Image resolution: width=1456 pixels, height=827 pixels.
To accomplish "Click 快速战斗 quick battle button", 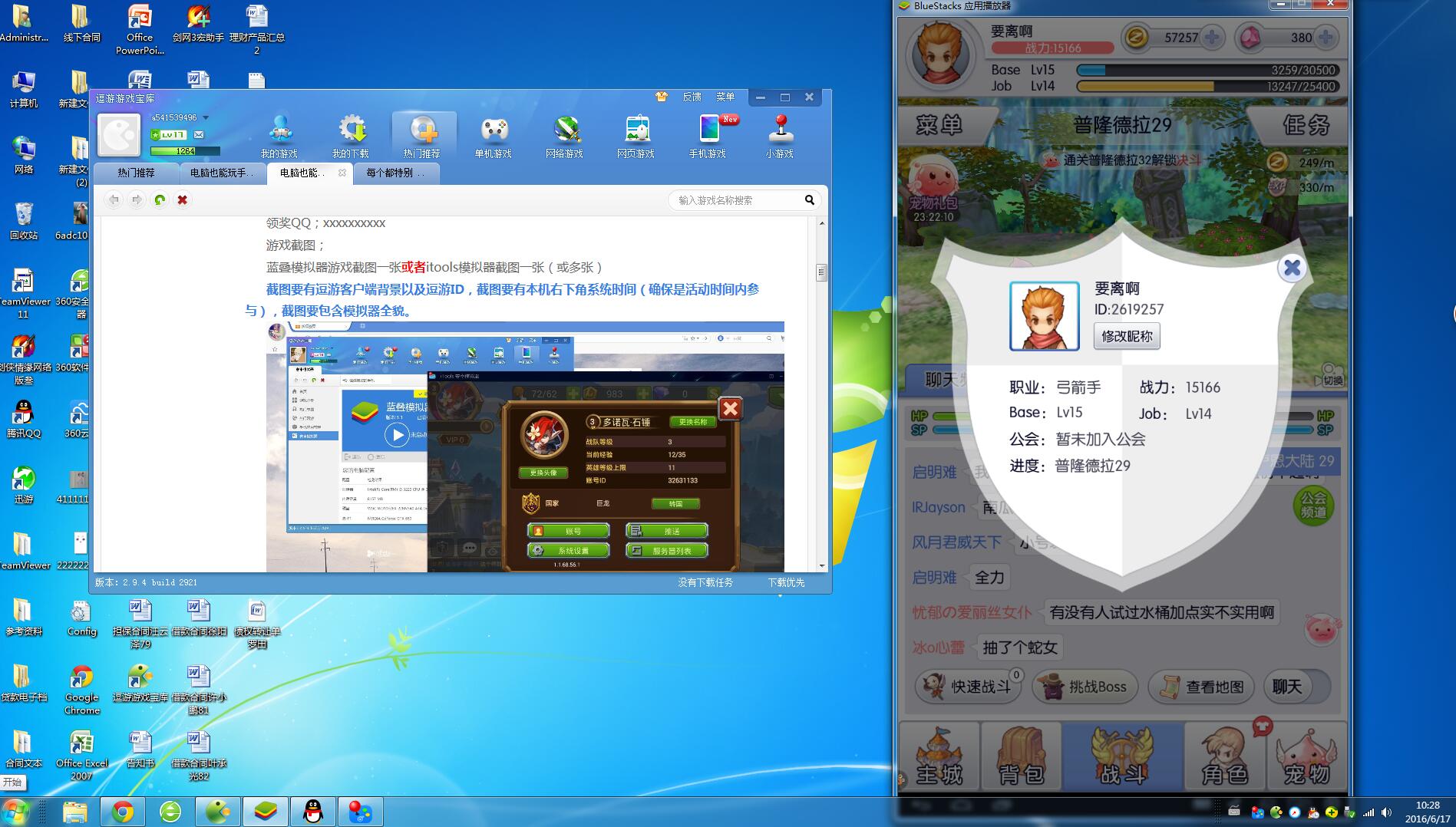I will pyautogui.click(x=970, y=687).
